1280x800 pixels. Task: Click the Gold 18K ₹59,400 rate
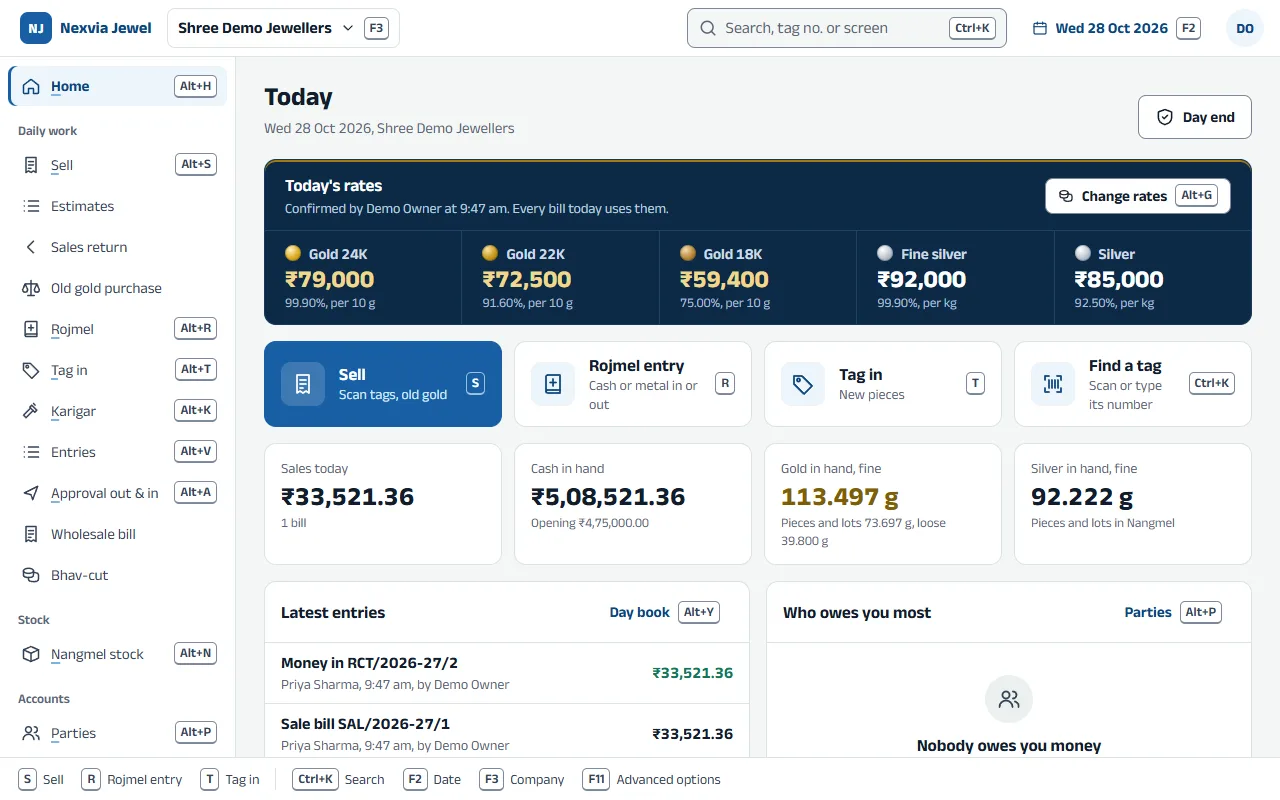tap(758, 278)
